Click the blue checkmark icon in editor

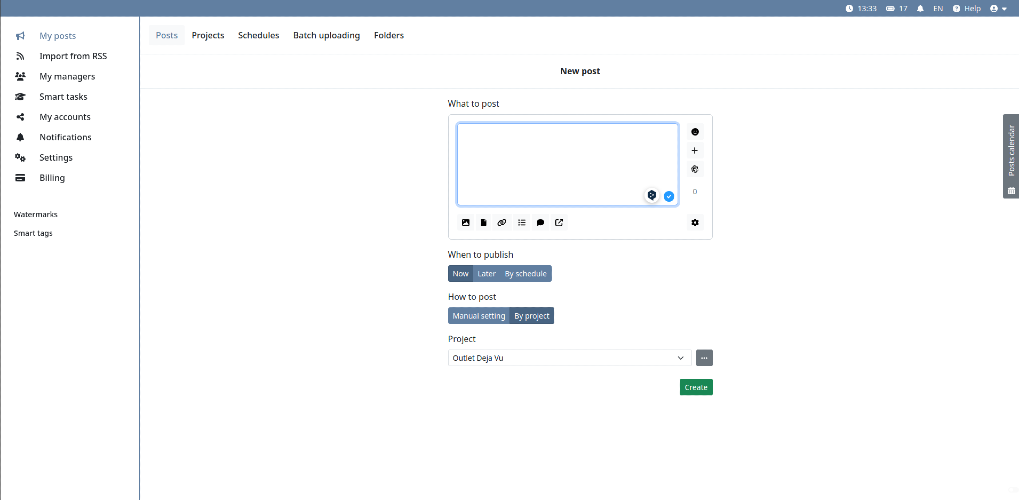click(x=669, y=196)
